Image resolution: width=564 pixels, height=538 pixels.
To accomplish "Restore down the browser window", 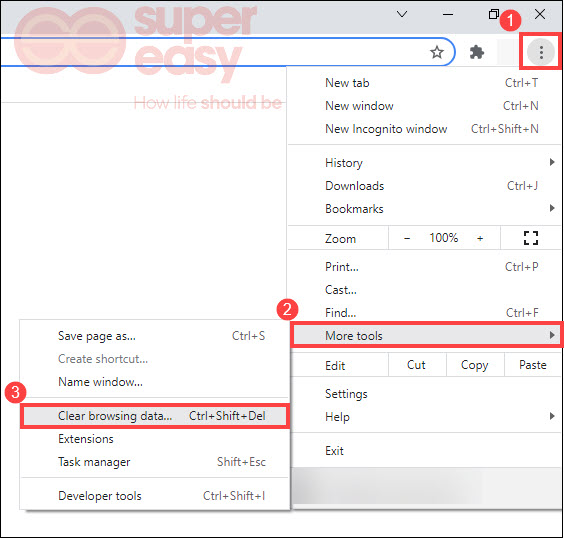I will (x=494, y=14).
